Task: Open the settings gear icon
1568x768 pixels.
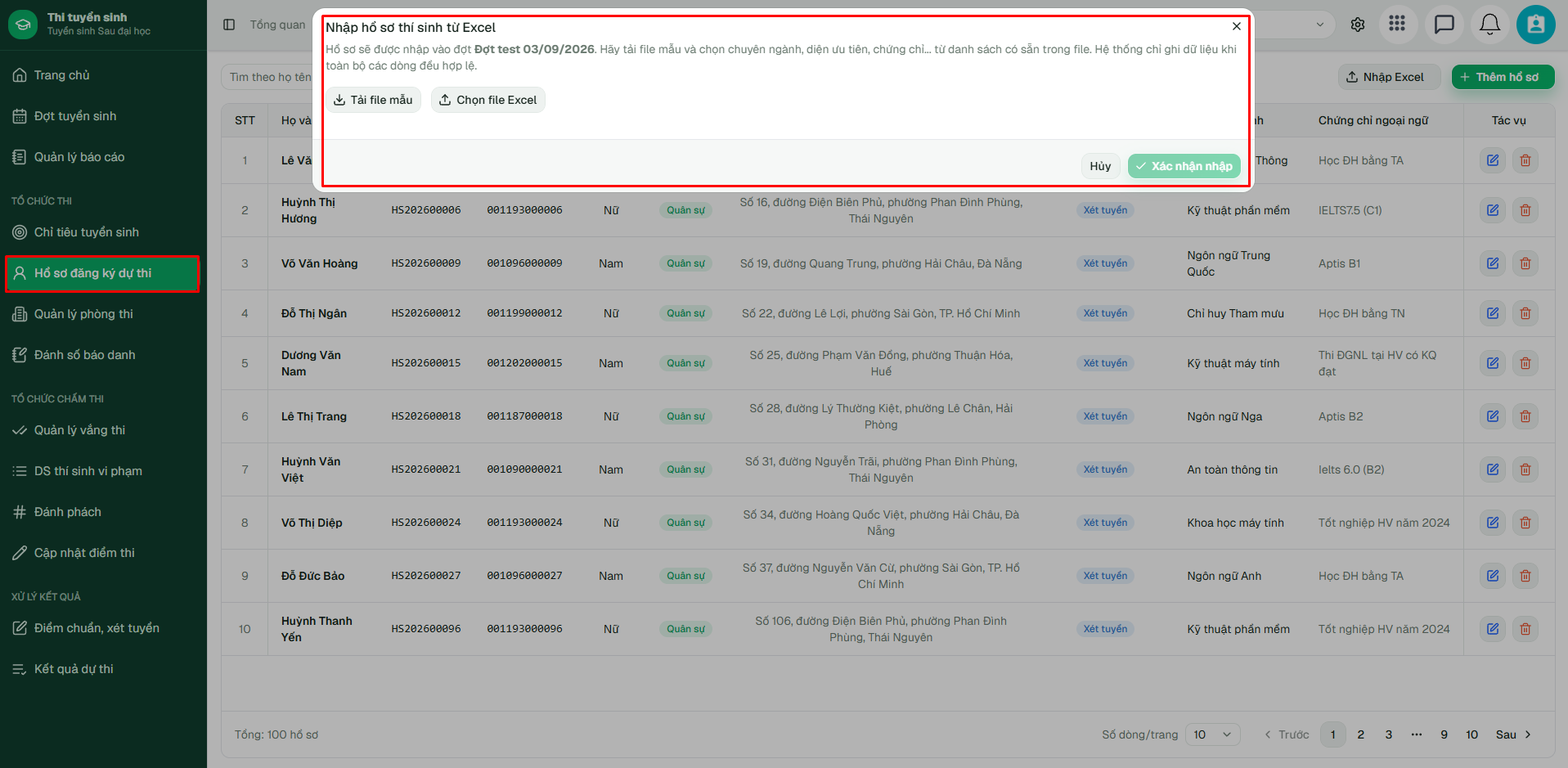Action: tap(1358, 25)
